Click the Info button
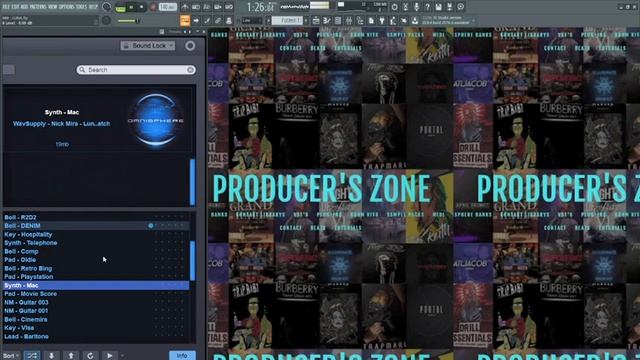This screenshot has height=360, width=640. point(182,356)
